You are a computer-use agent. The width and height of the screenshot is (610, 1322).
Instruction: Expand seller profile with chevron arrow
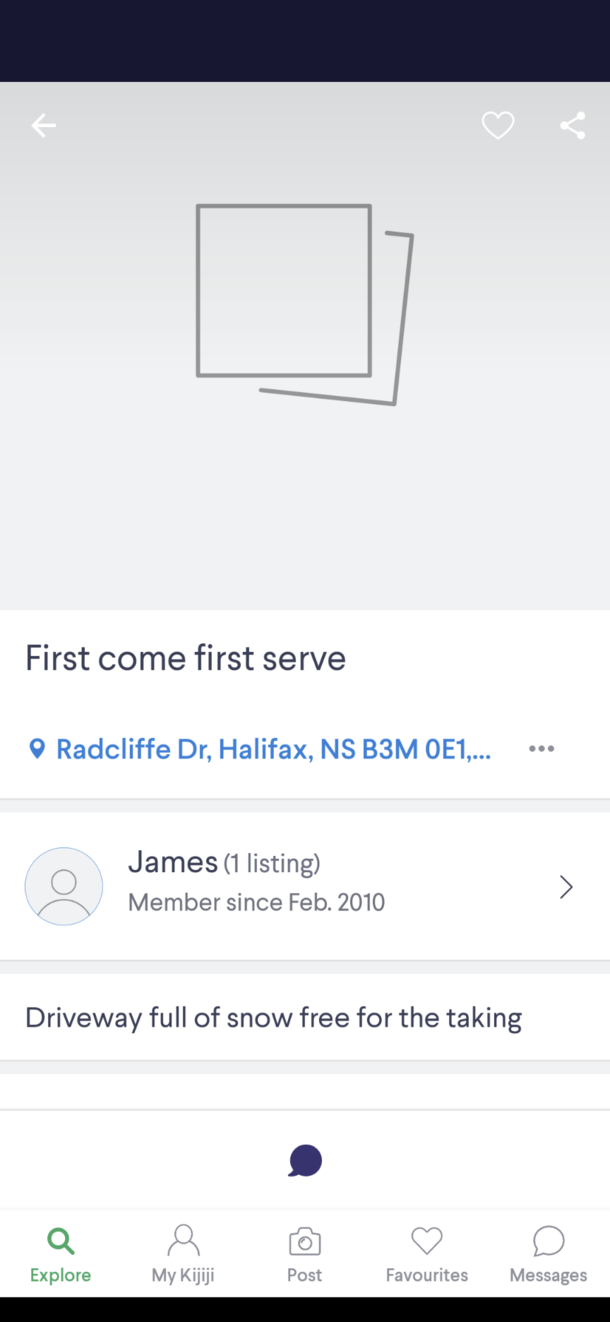tap(566, 887)
